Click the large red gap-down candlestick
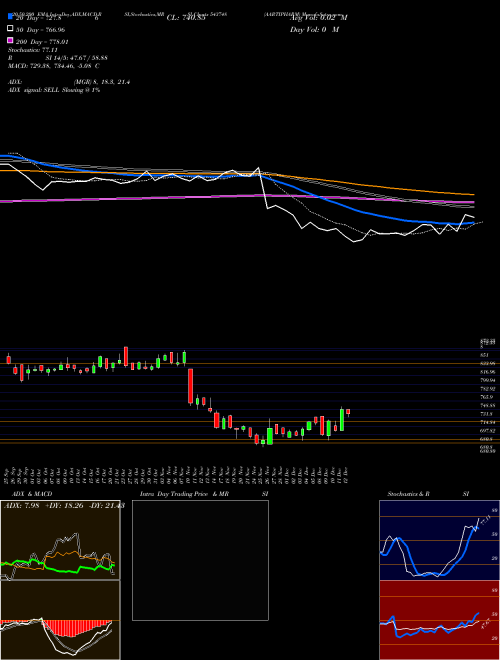Screen dimensions: 500x660 (x=190, y=386)
